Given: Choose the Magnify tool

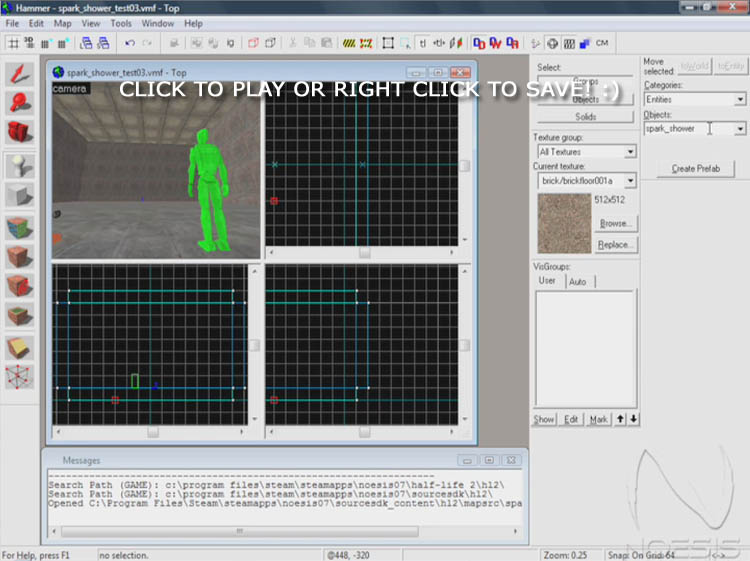Looking at the screenshot, I should (x=19, y=103).
